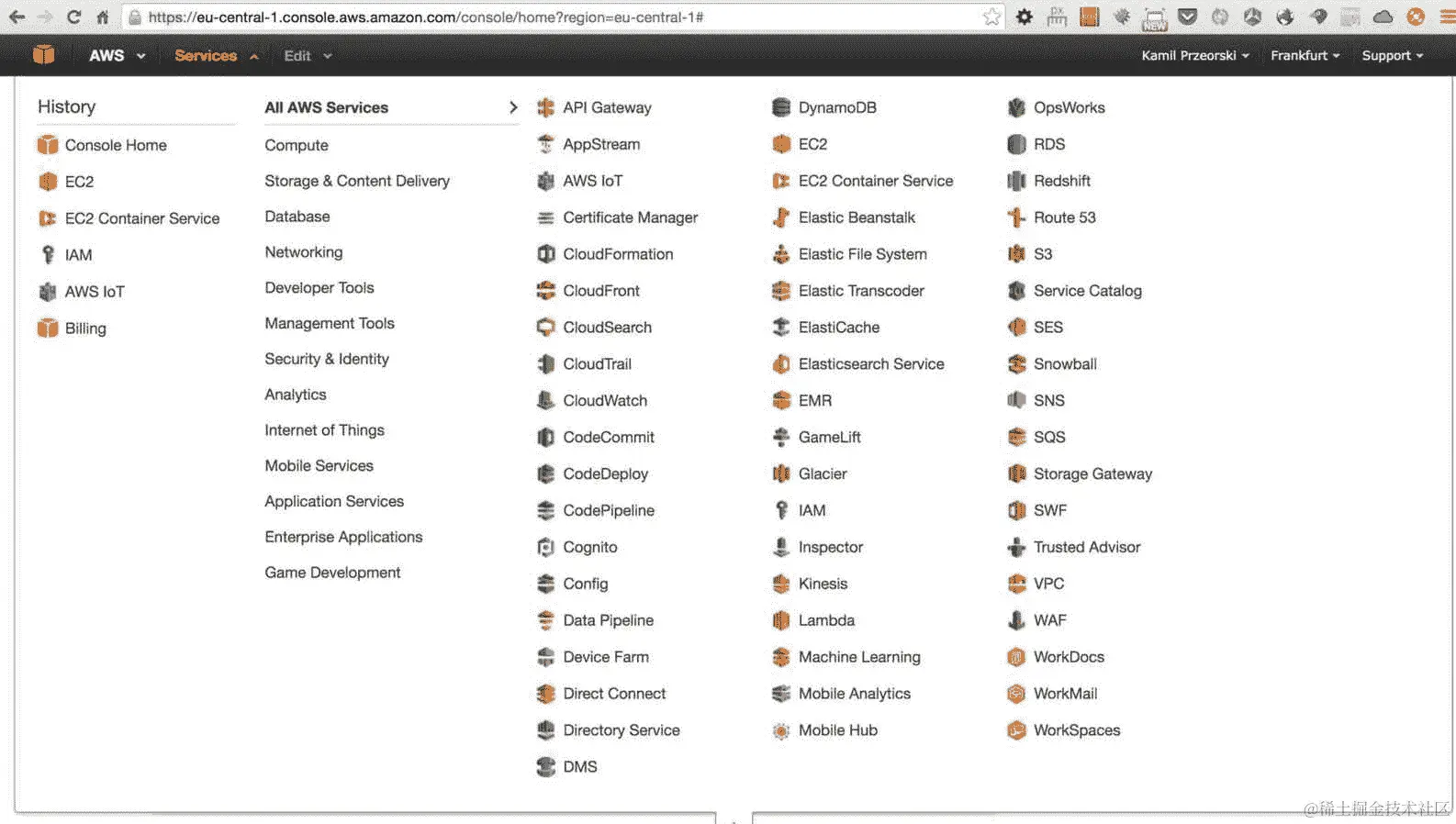Screen dimensions: 1456x824
Task: Open the DMS service link
Action: click(567, 767)
